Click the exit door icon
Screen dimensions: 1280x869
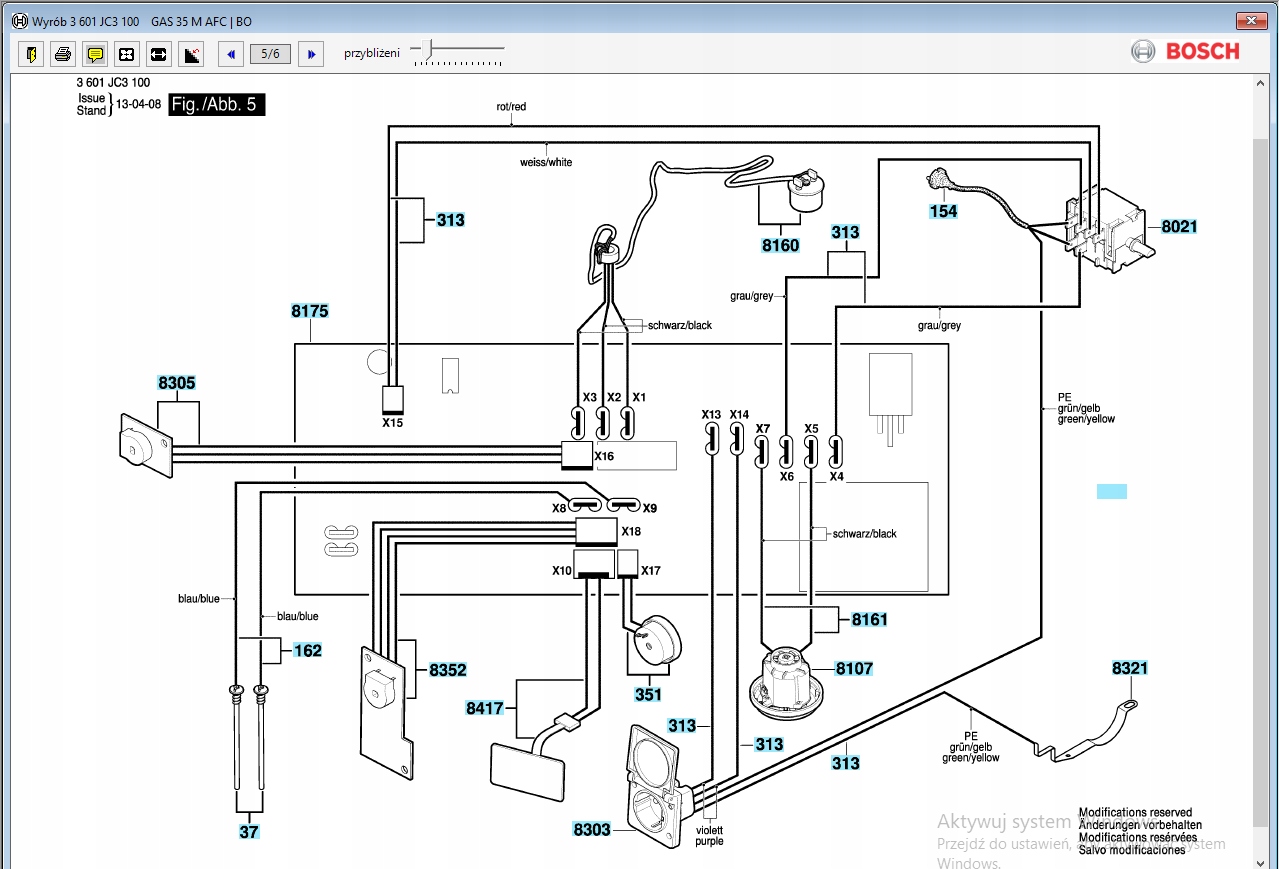pyautogui.click(x=31, y=54)
